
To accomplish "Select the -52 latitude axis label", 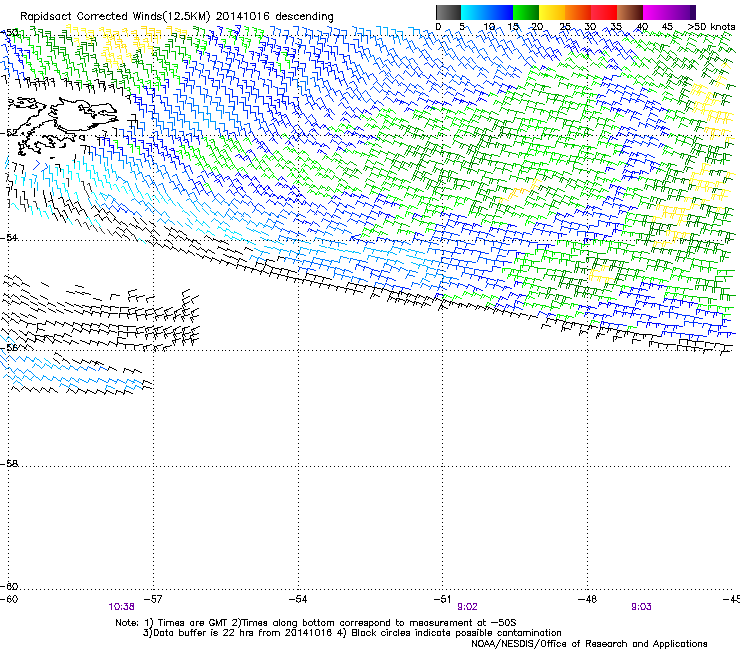I will click(9, 133).
